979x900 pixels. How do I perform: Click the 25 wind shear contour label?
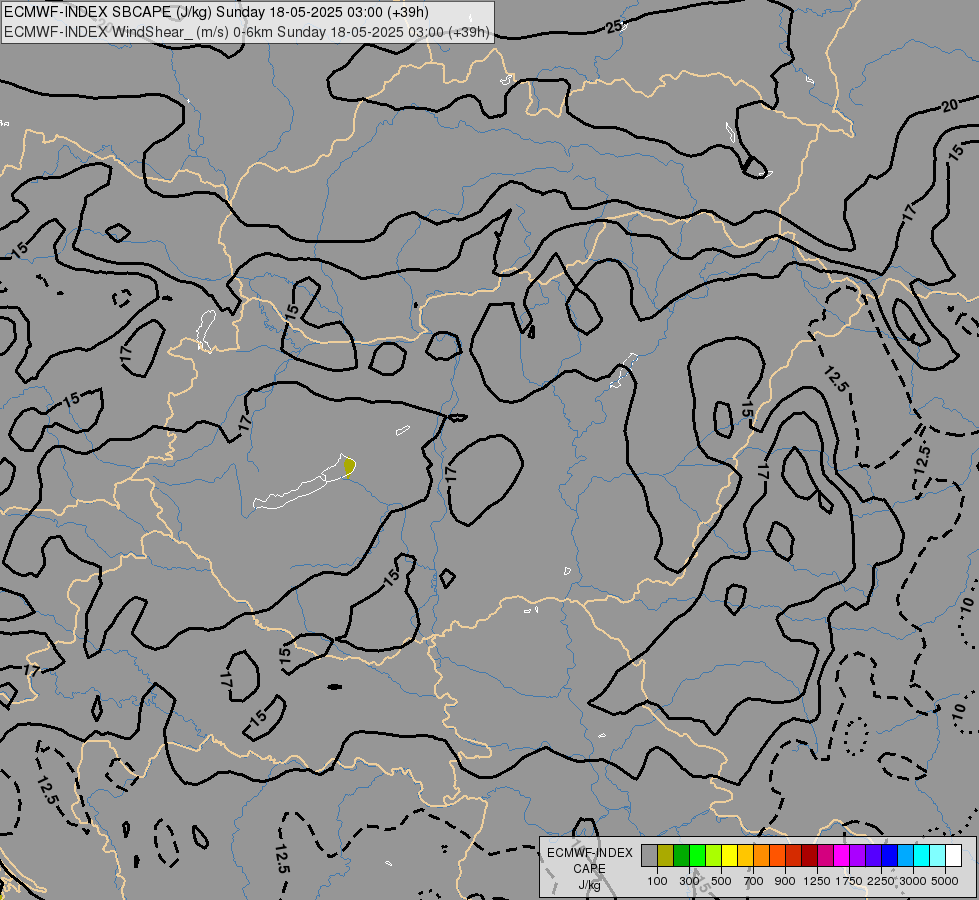click(615, 26)
